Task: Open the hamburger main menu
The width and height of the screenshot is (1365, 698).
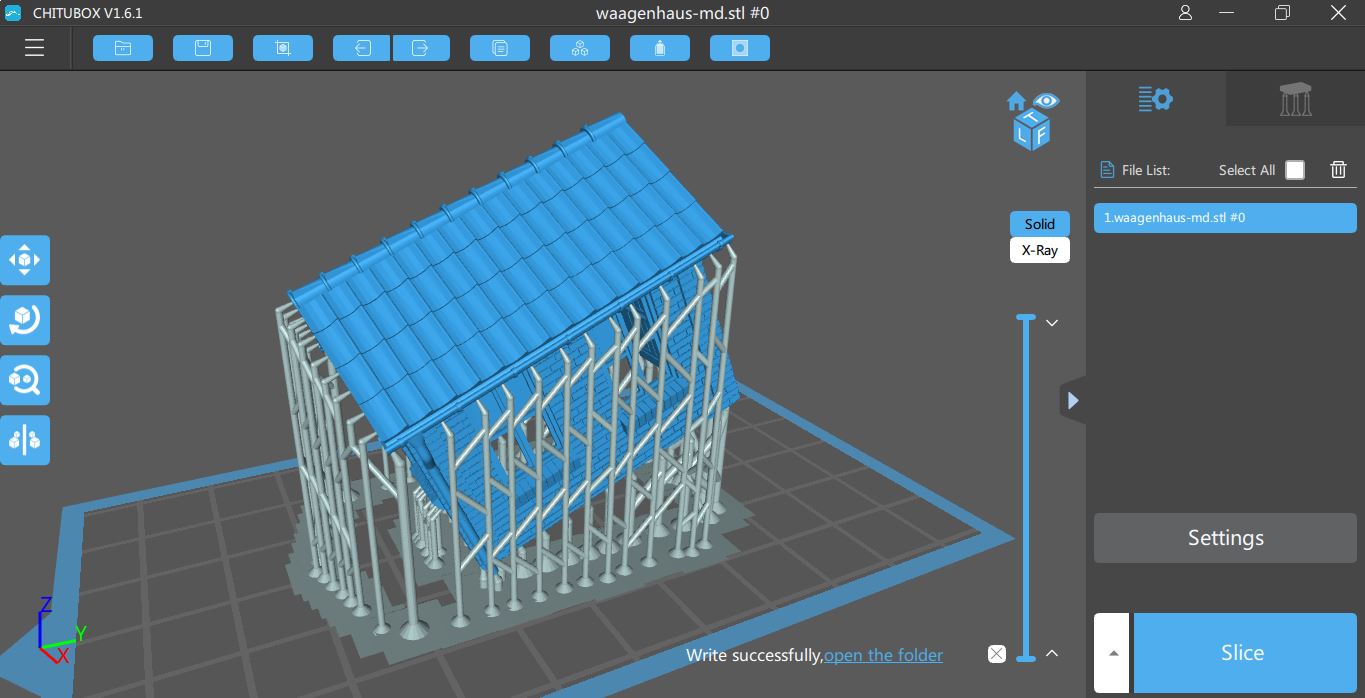Action: (34, 48)
